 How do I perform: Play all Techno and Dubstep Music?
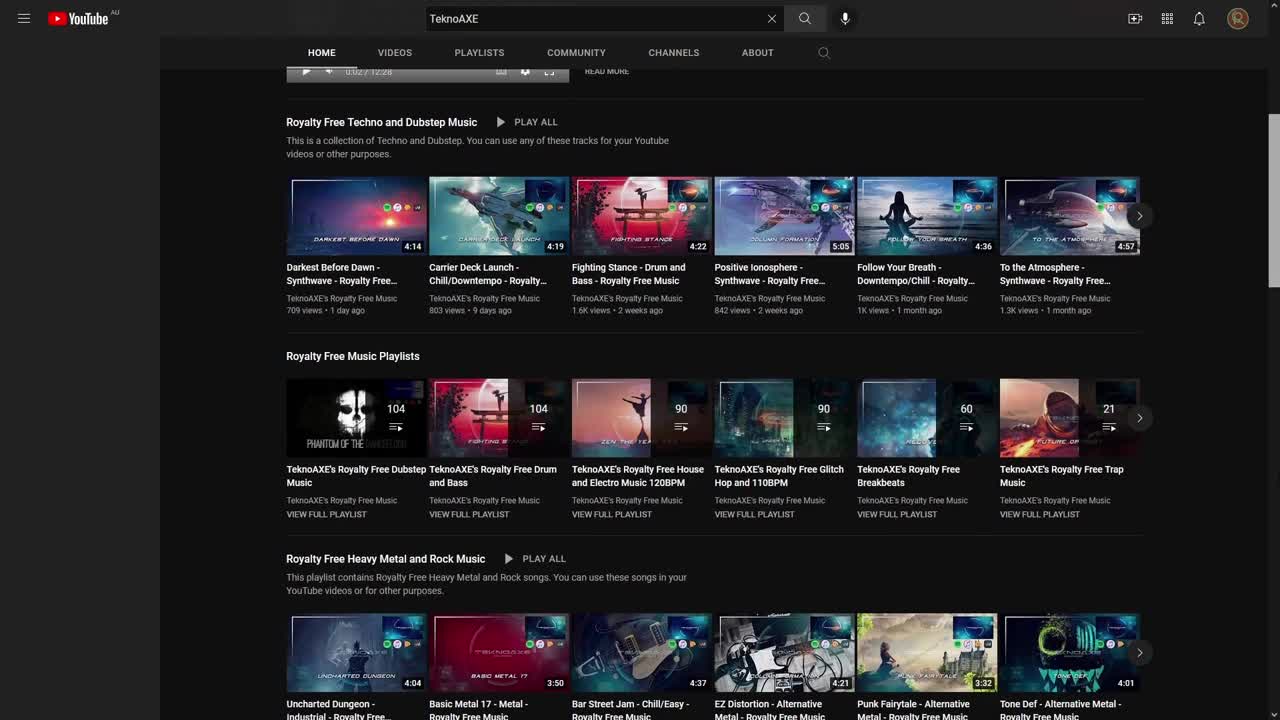pyautogui.click(x=527, y=122)
